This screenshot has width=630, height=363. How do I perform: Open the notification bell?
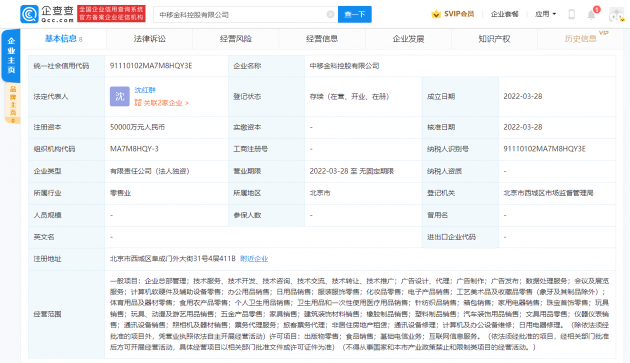[x=591, y=14]
